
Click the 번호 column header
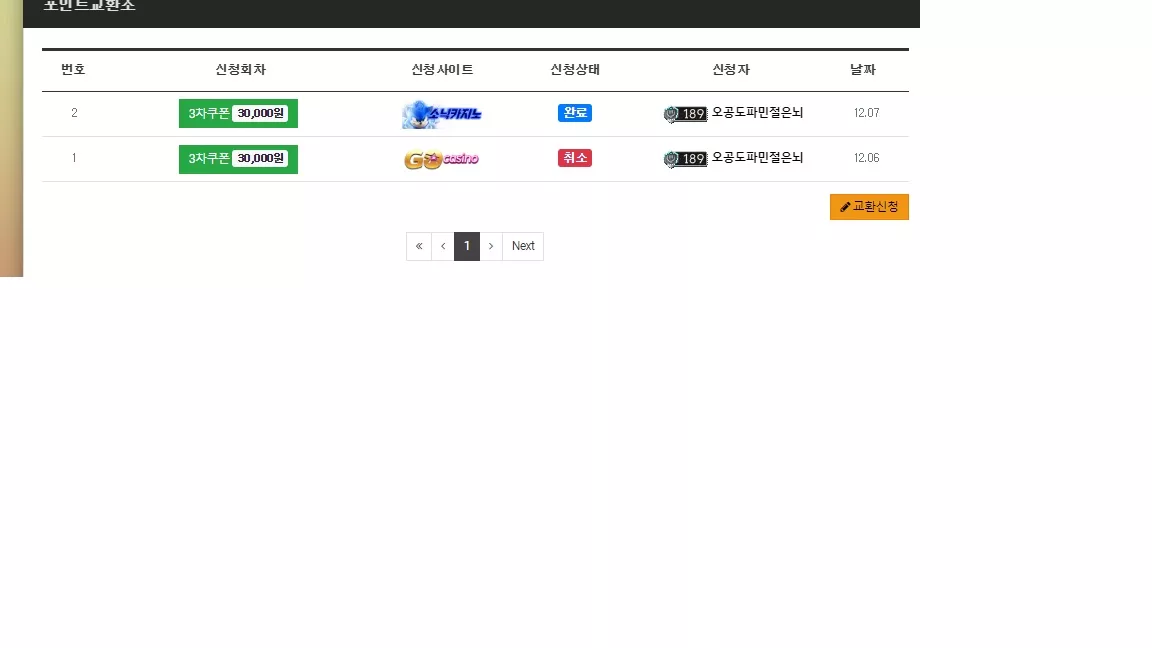(x=73, y=70)
